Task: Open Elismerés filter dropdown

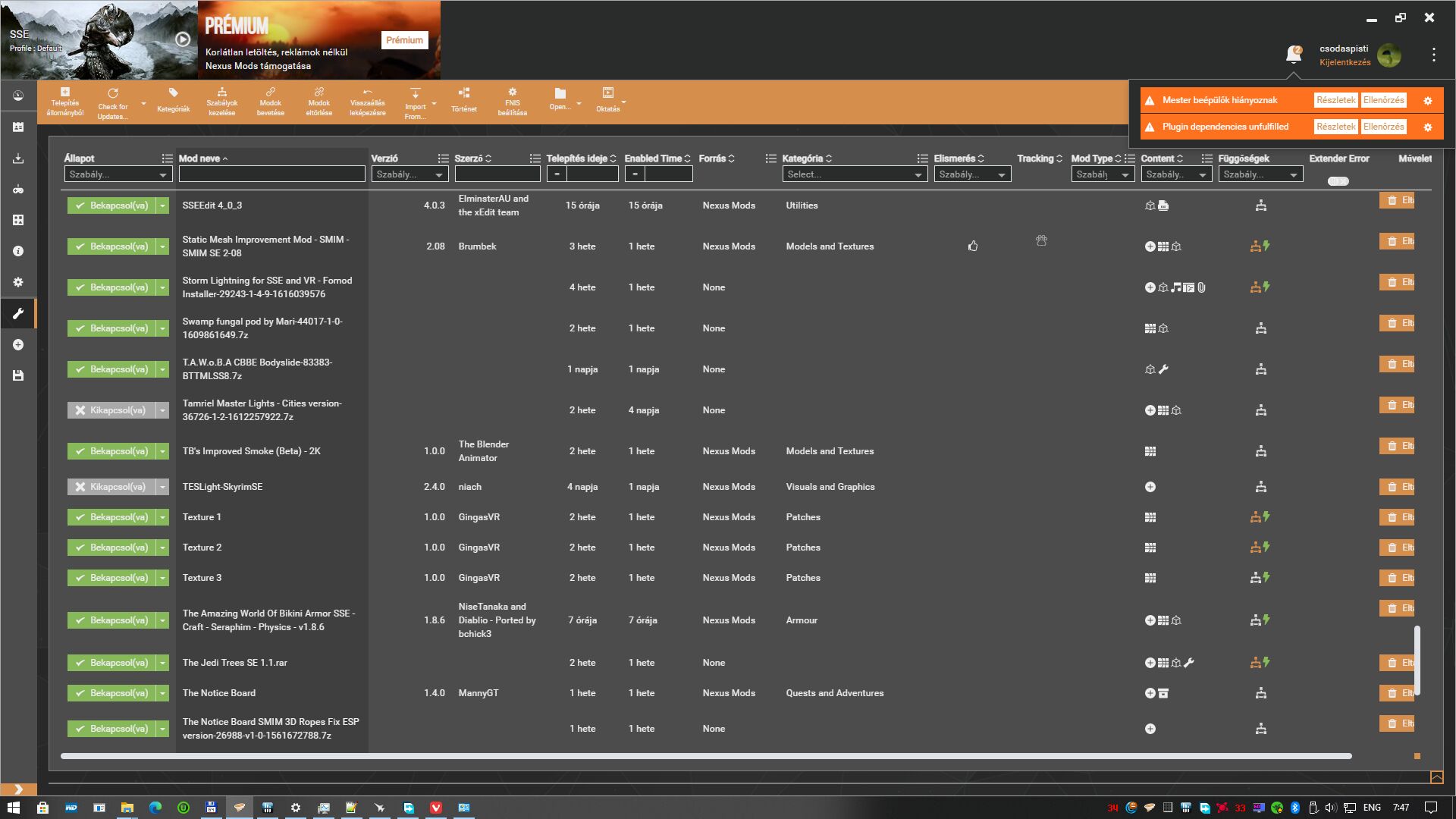Action: [972, 174]
